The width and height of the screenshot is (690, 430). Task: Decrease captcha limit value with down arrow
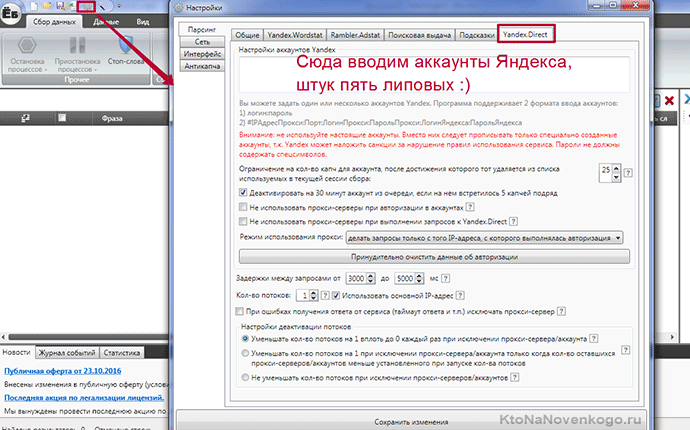pos(616,177)
